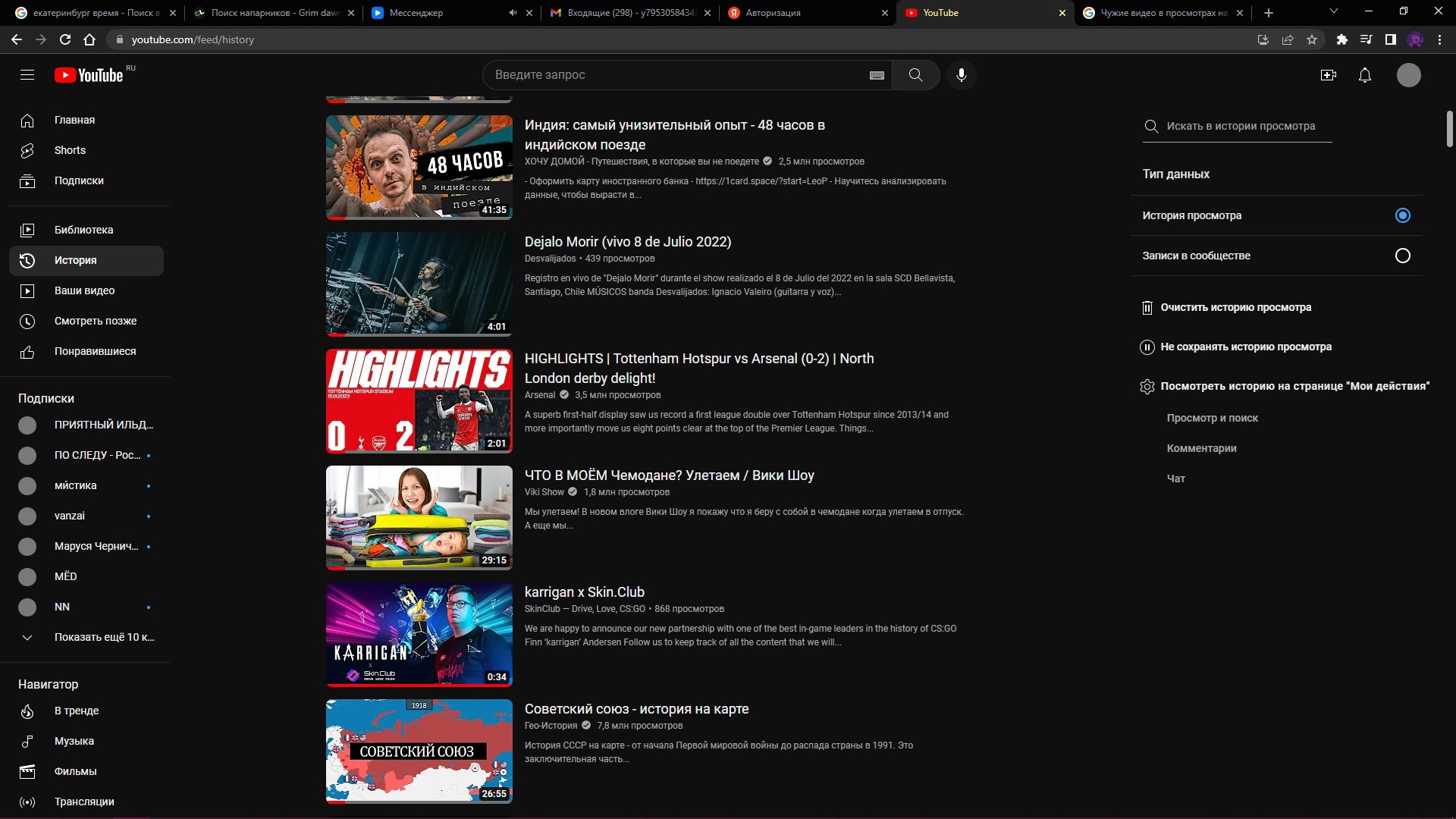Image resolution: width=1456 pixels, height=819 pixels.
Task: Open subscription ПРИЯТНЫЙ ИЛЬД...
Action: point(86,425)
